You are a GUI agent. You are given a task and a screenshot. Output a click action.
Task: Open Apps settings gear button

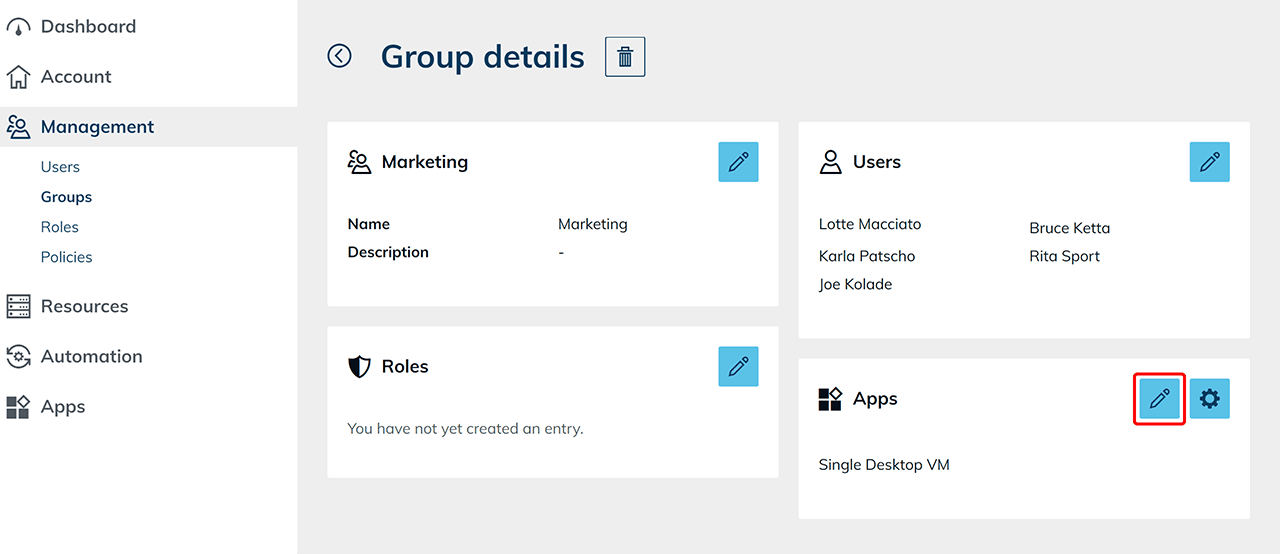[1209, 399]
